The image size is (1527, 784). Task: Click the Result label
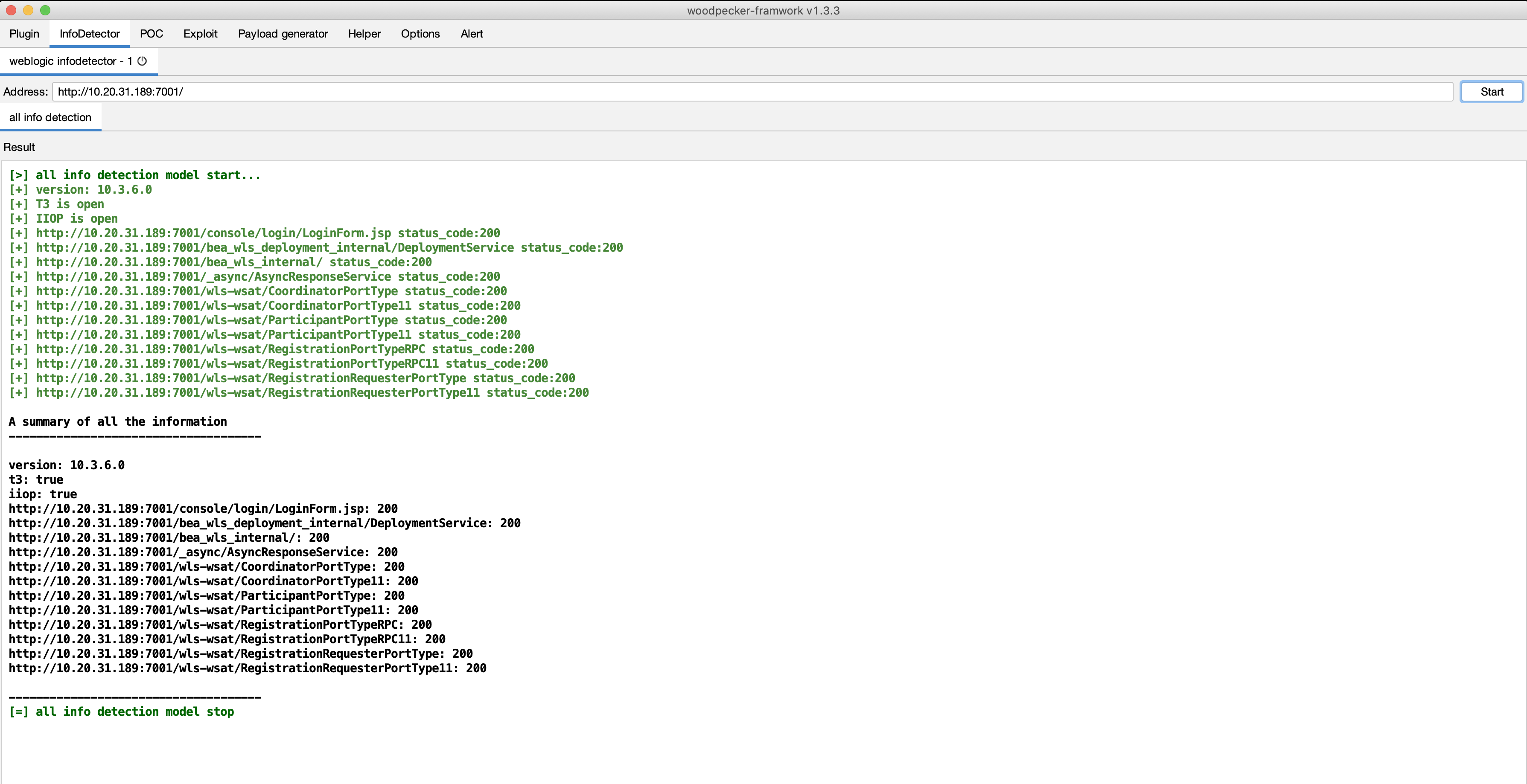[x=20, y=147]
